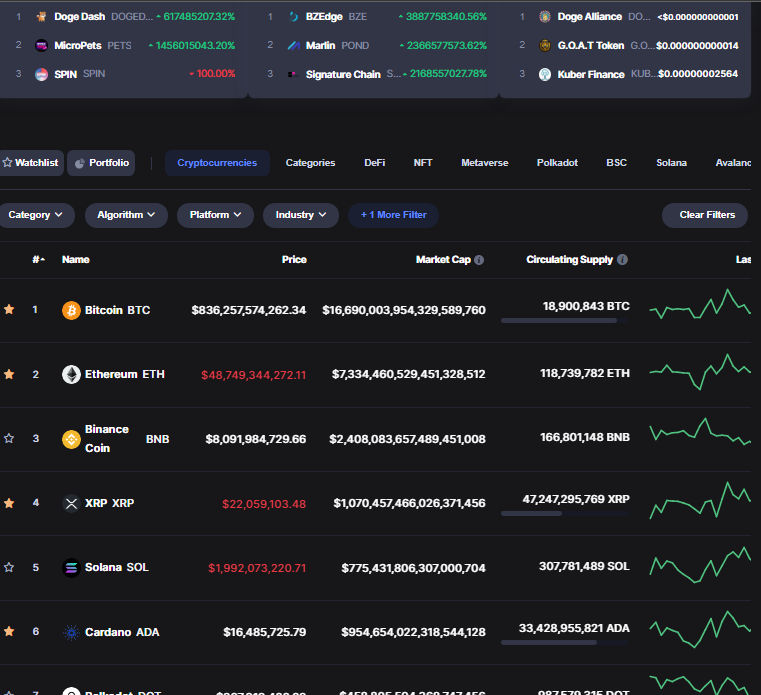Open the BSC tab
This screenshot has width=761, height=695.
point(616,163)
